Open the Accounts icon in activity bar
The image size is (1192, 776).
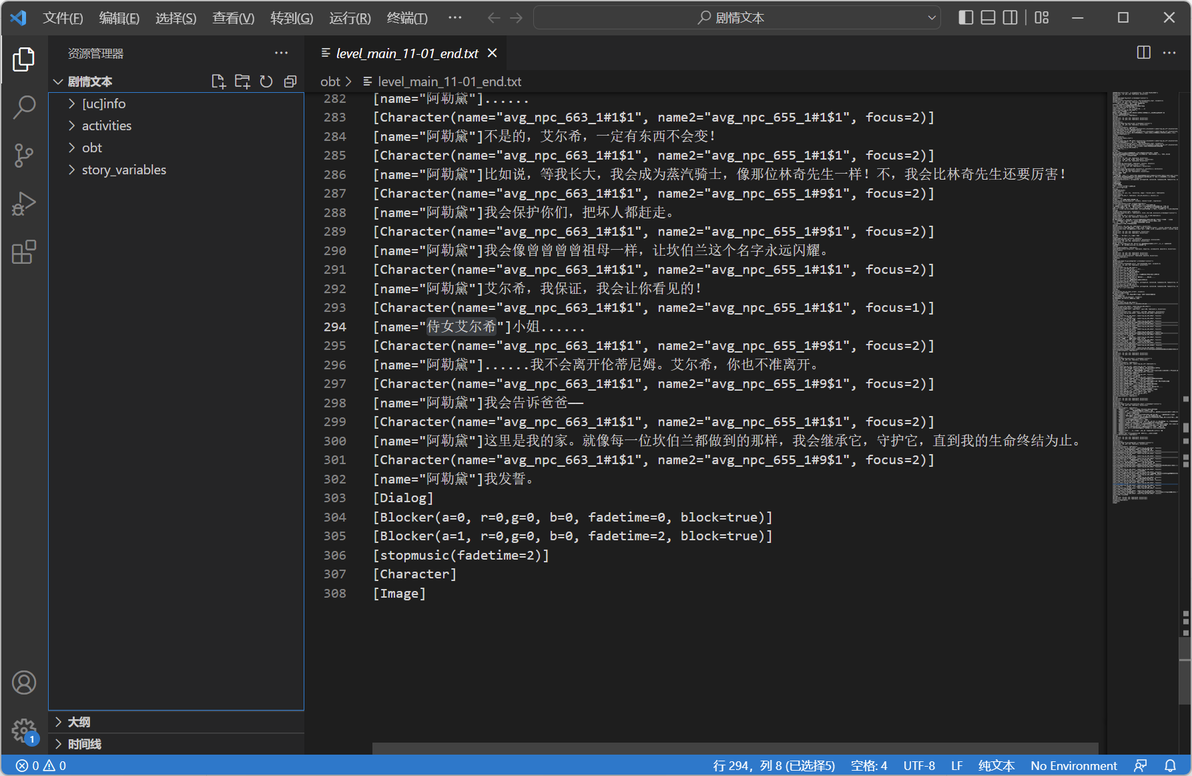[x=24, y=683]
